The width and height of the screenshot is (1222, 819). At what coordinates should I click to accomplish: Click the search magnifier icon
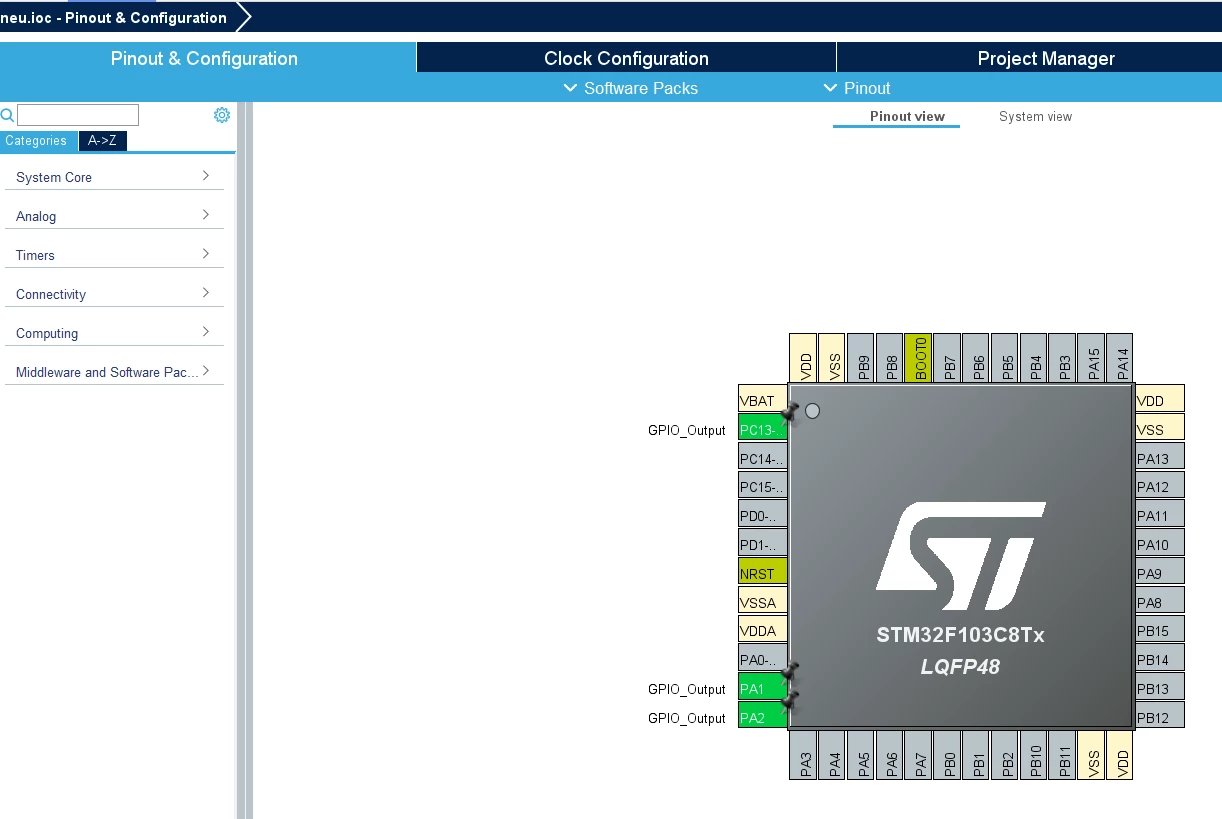pyautogui.click(x=7, y=115)
